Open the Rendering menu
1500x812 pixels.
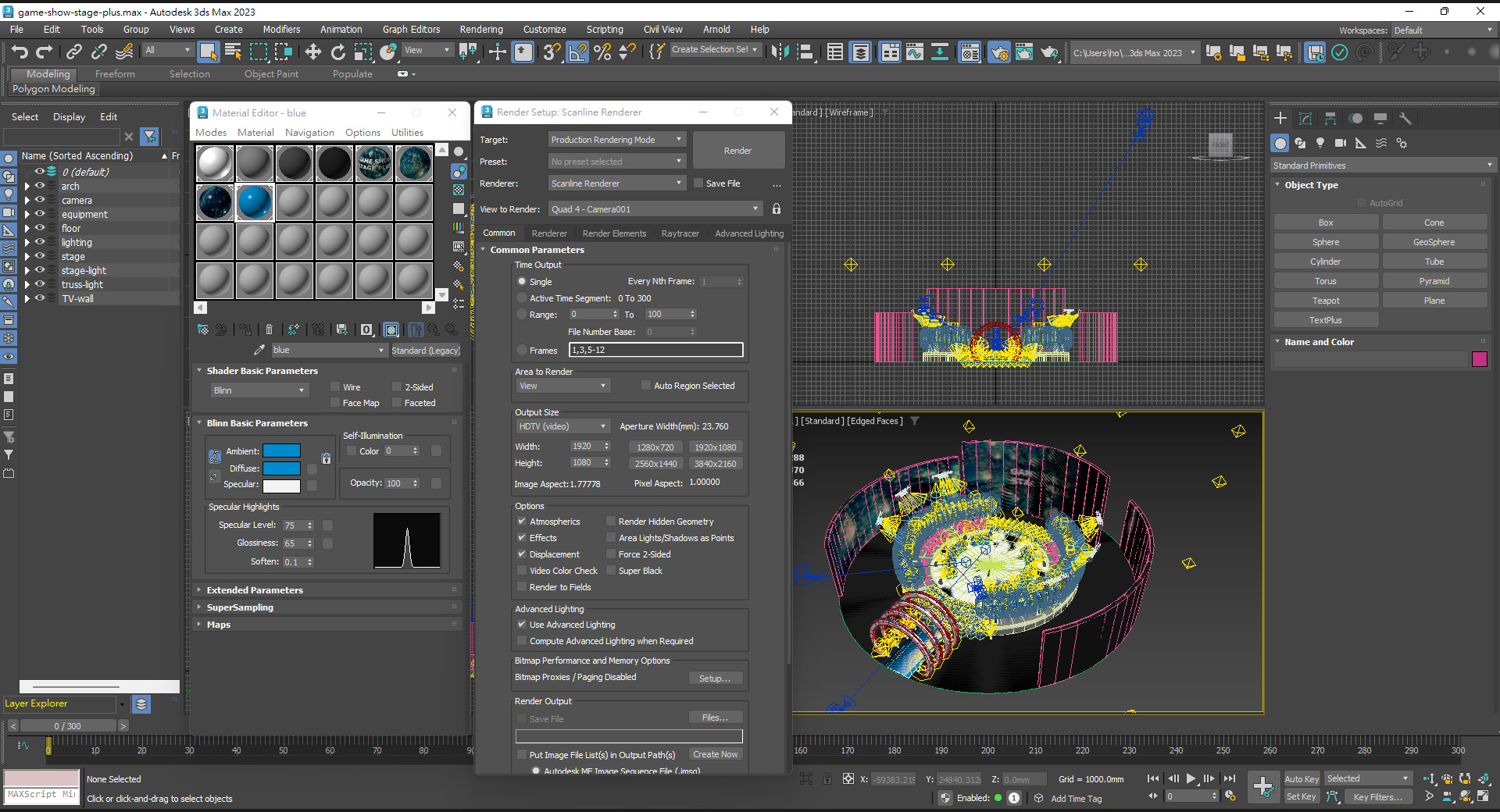click(x=480, y=30)
